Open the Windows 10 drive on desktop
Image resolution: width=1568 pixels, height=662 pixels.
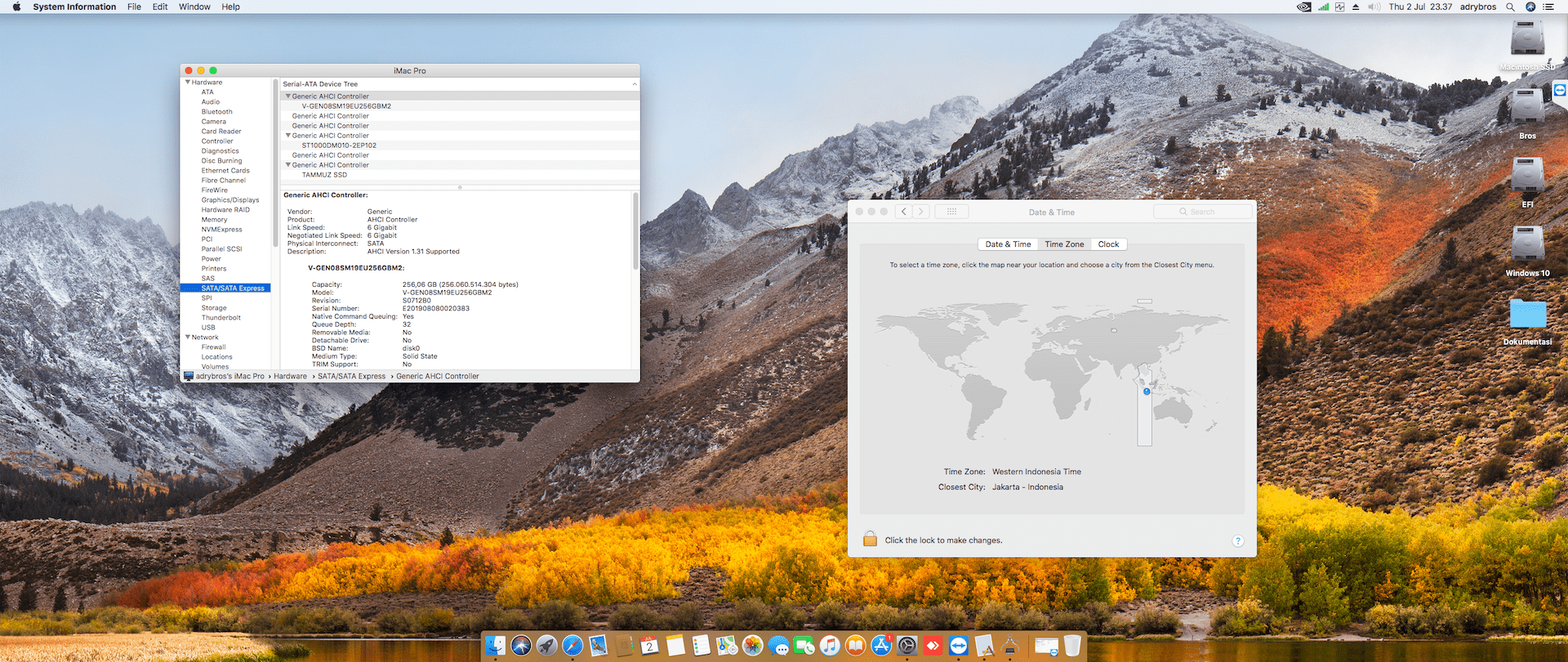[x=1527, y=247]
